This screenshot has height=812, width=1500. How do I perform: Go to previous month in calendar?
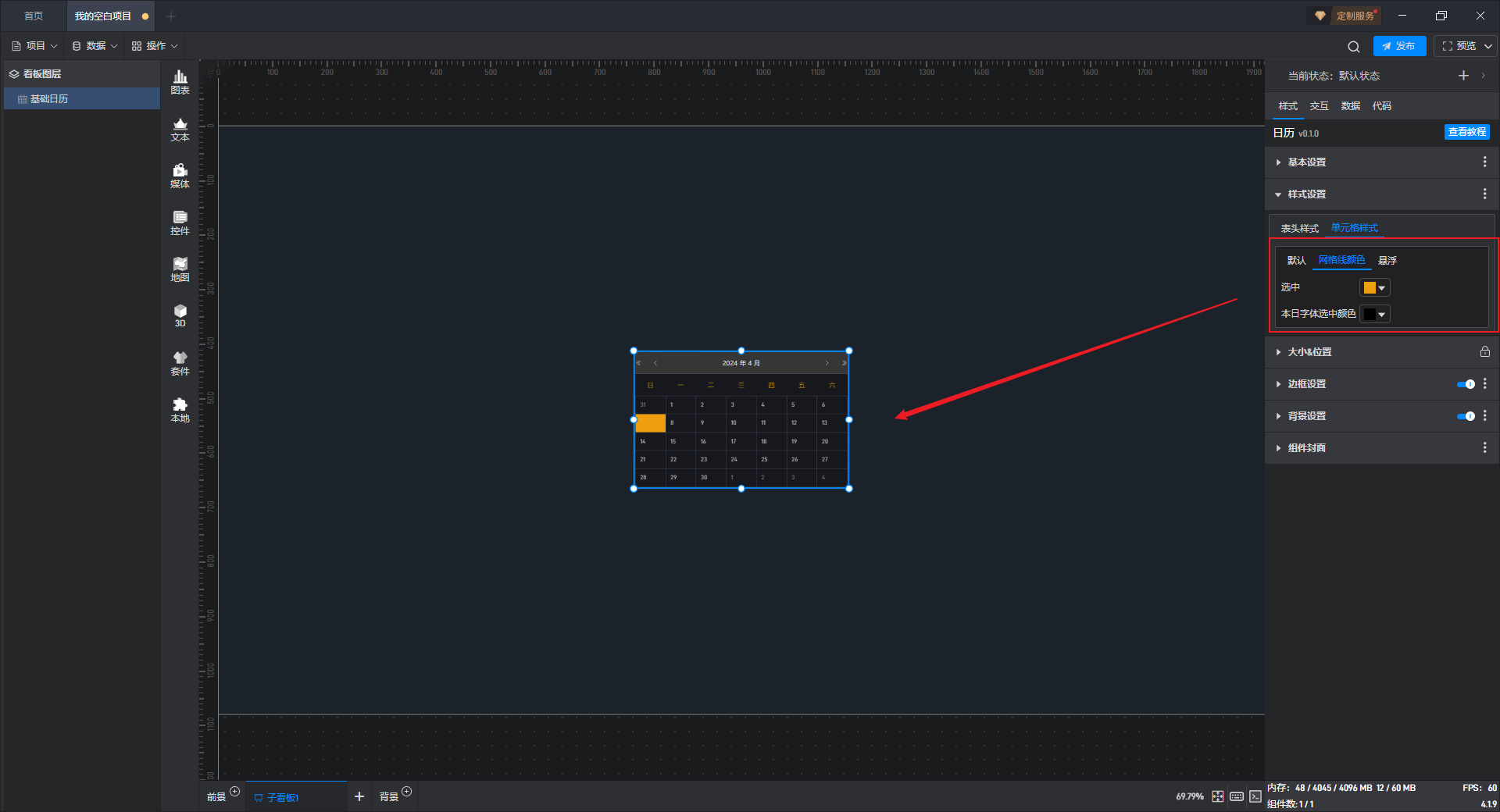coord(655,363)
